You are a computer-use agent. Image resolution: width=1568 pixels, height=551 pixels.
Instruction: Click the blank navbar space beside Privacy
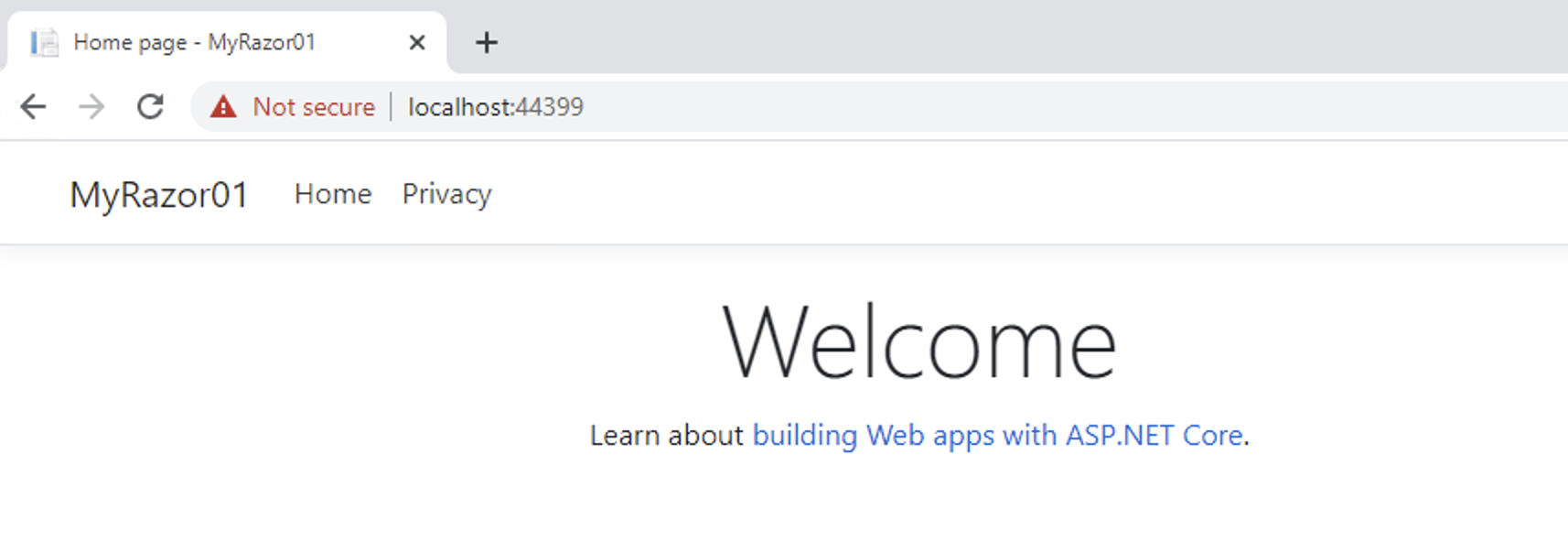point(915,194)
